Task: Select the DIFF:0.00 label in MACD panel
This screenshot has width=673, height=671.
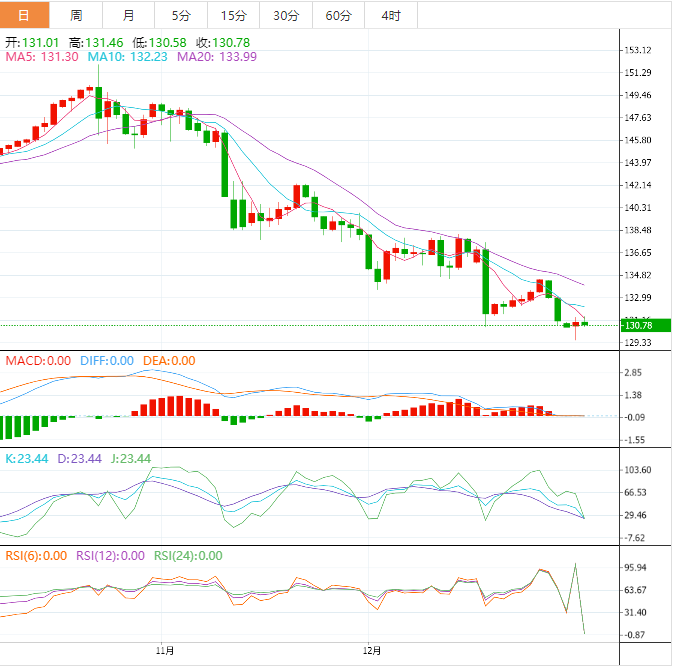Action: [x=106, y=361]
